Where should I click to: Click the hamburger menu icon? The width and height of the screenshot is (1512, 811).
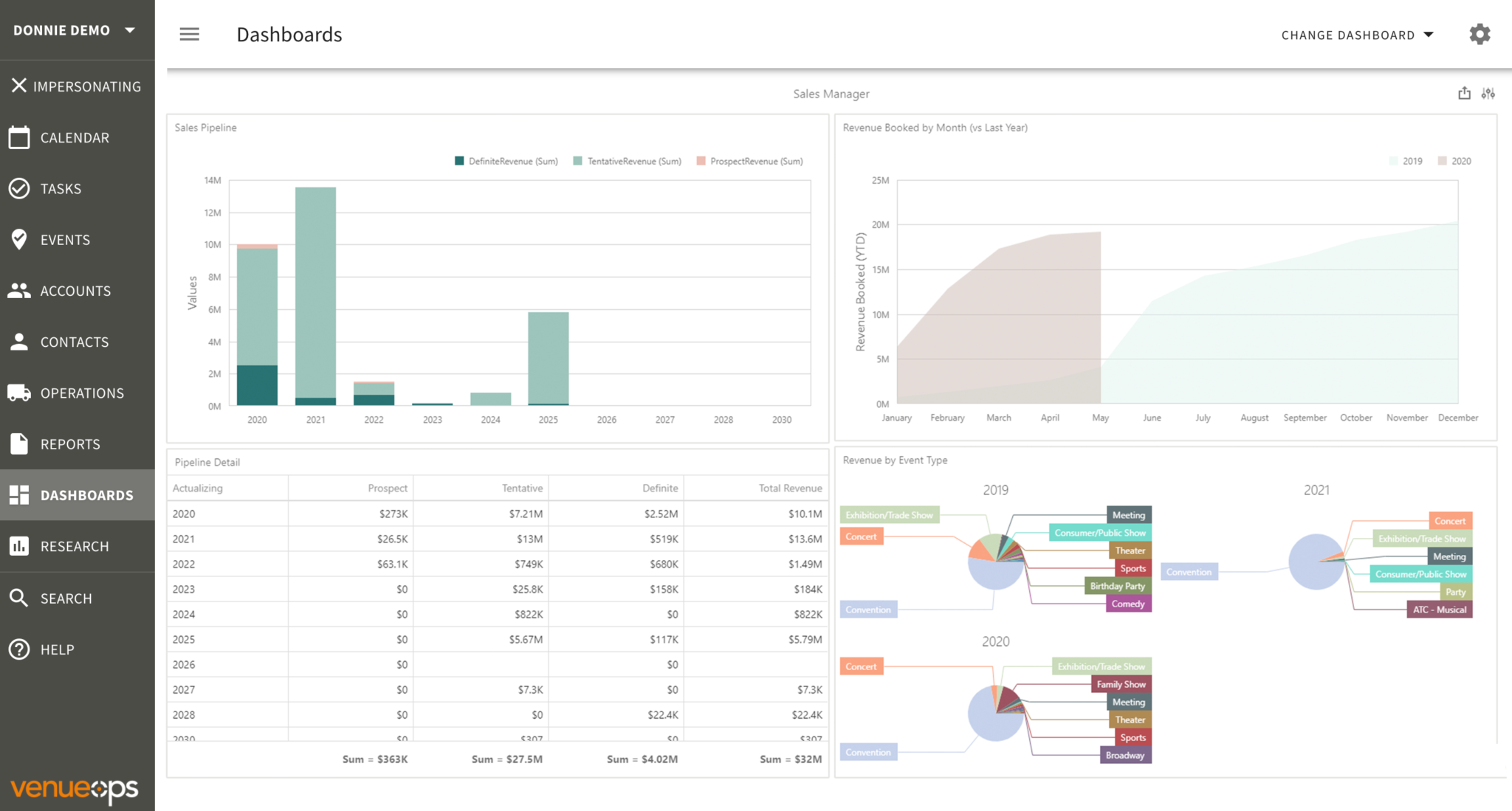coord(190,34)
